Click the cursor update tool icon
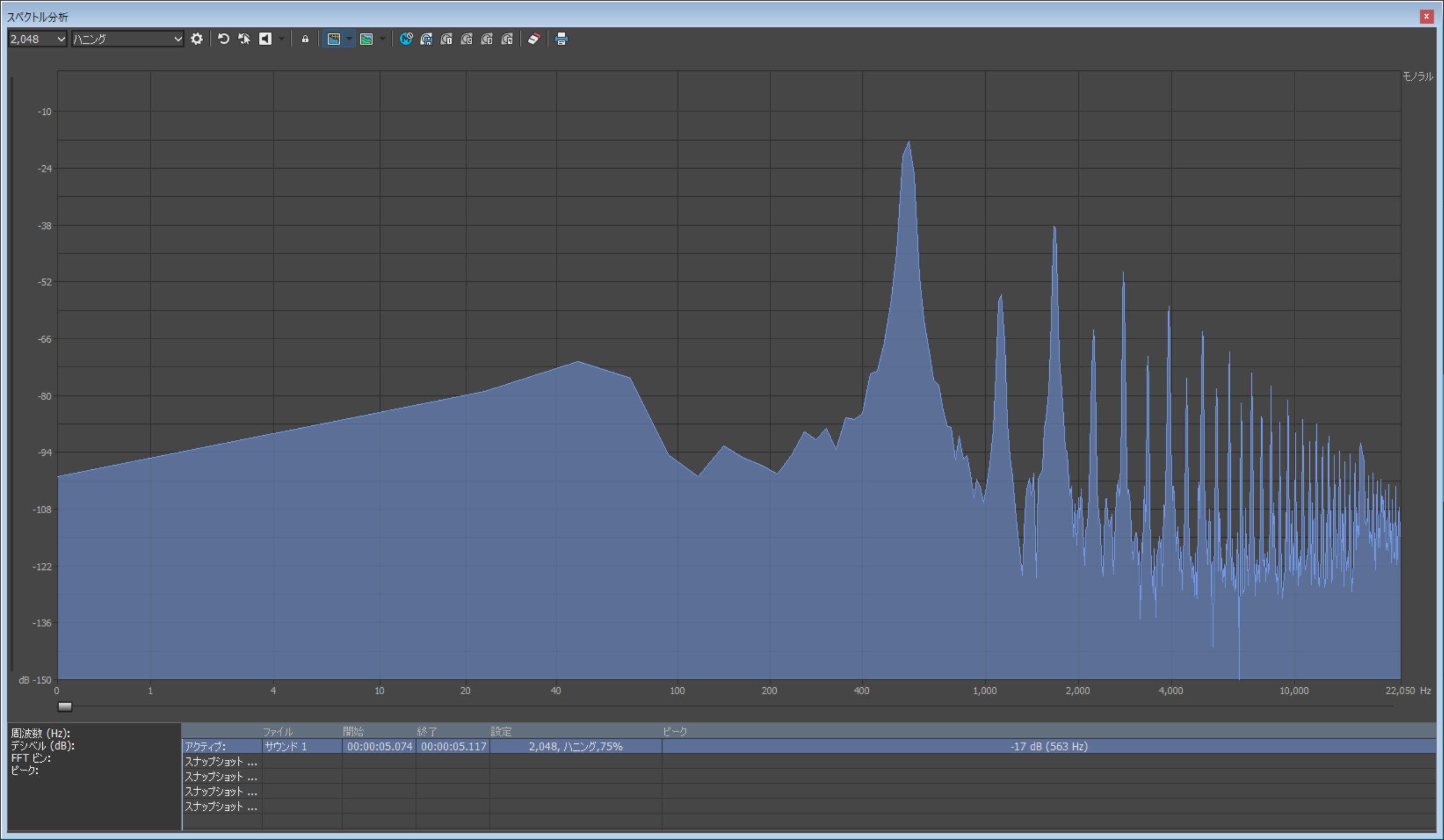1444x840 pixels. coord(244,39)
